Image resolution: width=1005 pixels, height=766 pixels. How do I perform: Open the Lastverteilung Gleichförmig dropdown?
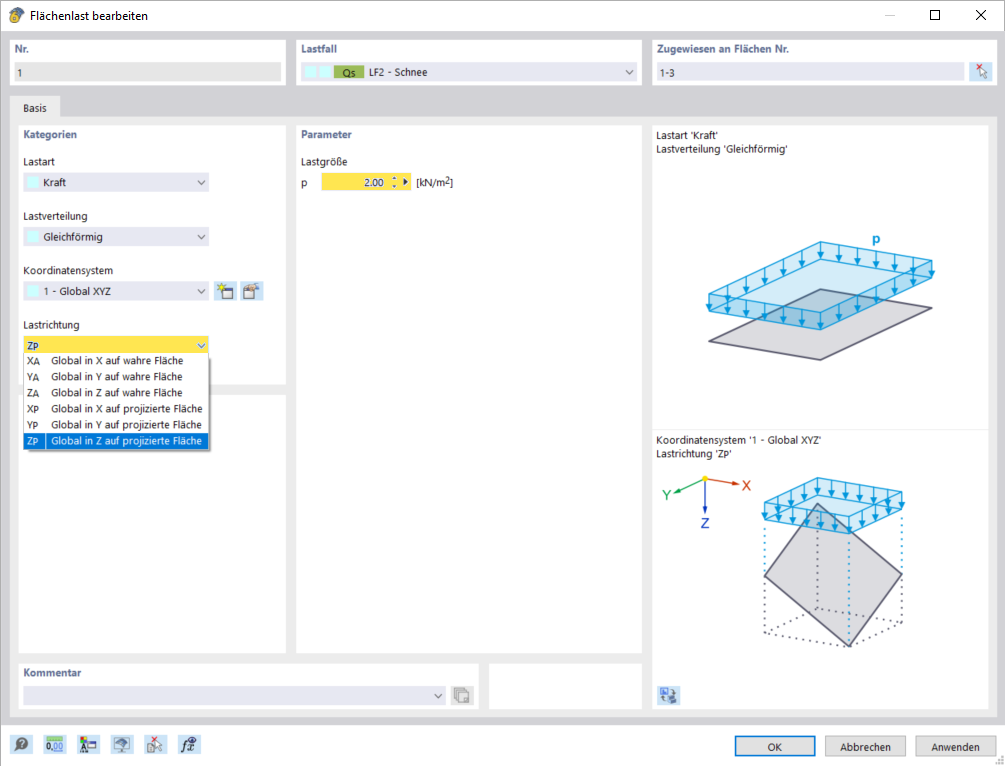click(x=116, y=237)
